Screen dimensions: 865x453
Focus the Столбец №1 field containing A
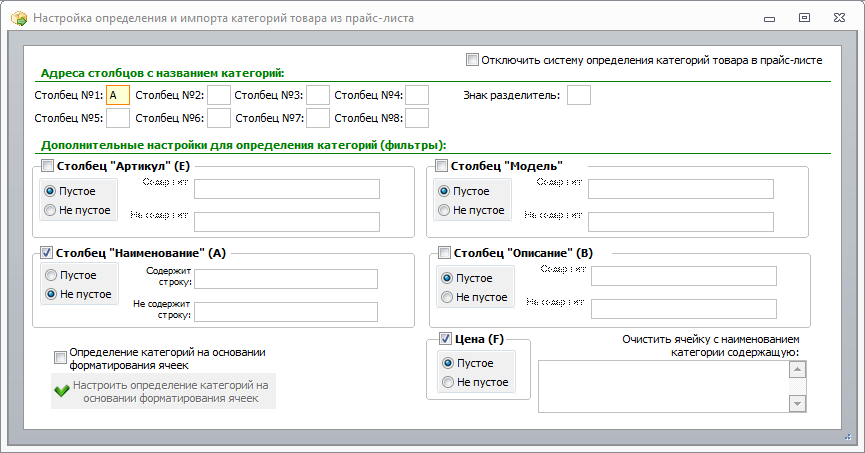tap(118, 95)
